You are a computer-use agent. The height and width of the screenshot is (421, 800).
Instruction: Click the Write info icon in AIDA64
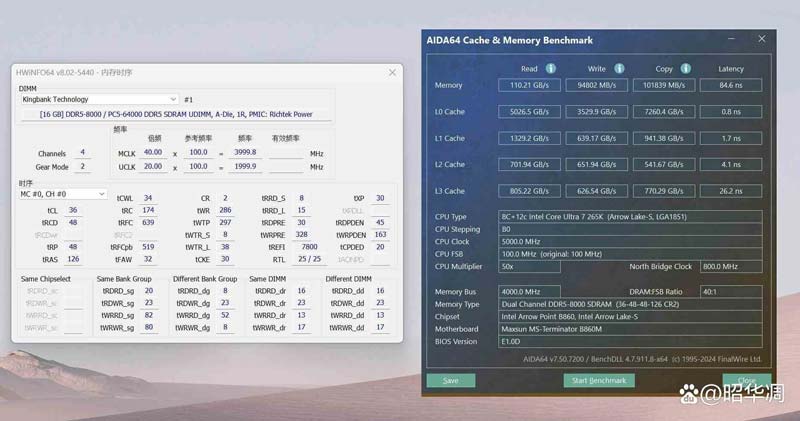coord(619,68)
